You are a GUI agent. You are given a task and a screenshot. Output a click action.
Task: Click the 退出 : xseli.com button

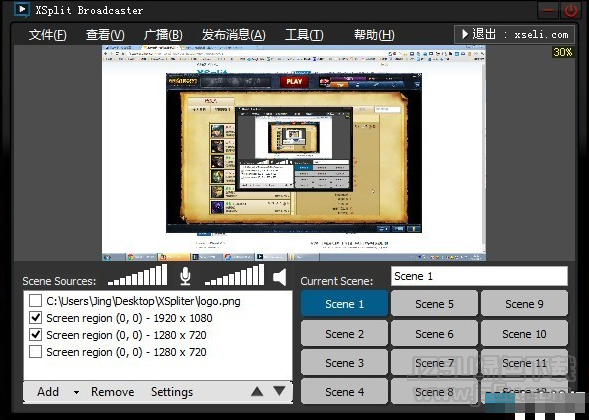[x=514, y=35]
